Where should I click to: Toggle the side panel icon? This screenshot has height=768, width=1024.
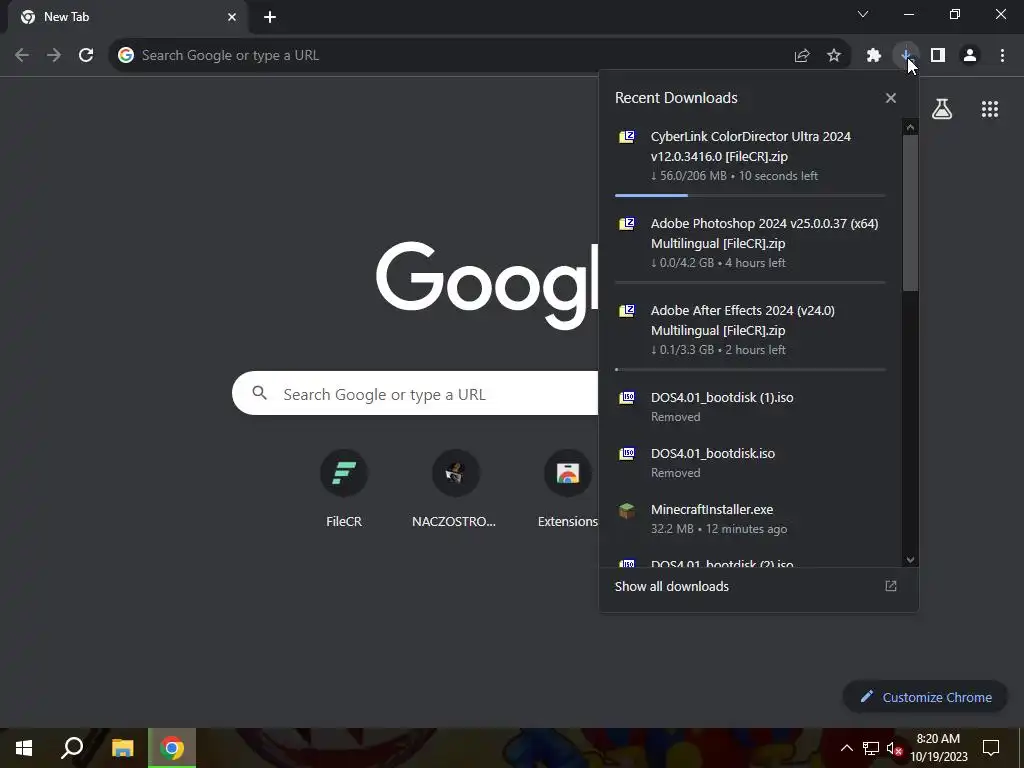coord(938,56)
